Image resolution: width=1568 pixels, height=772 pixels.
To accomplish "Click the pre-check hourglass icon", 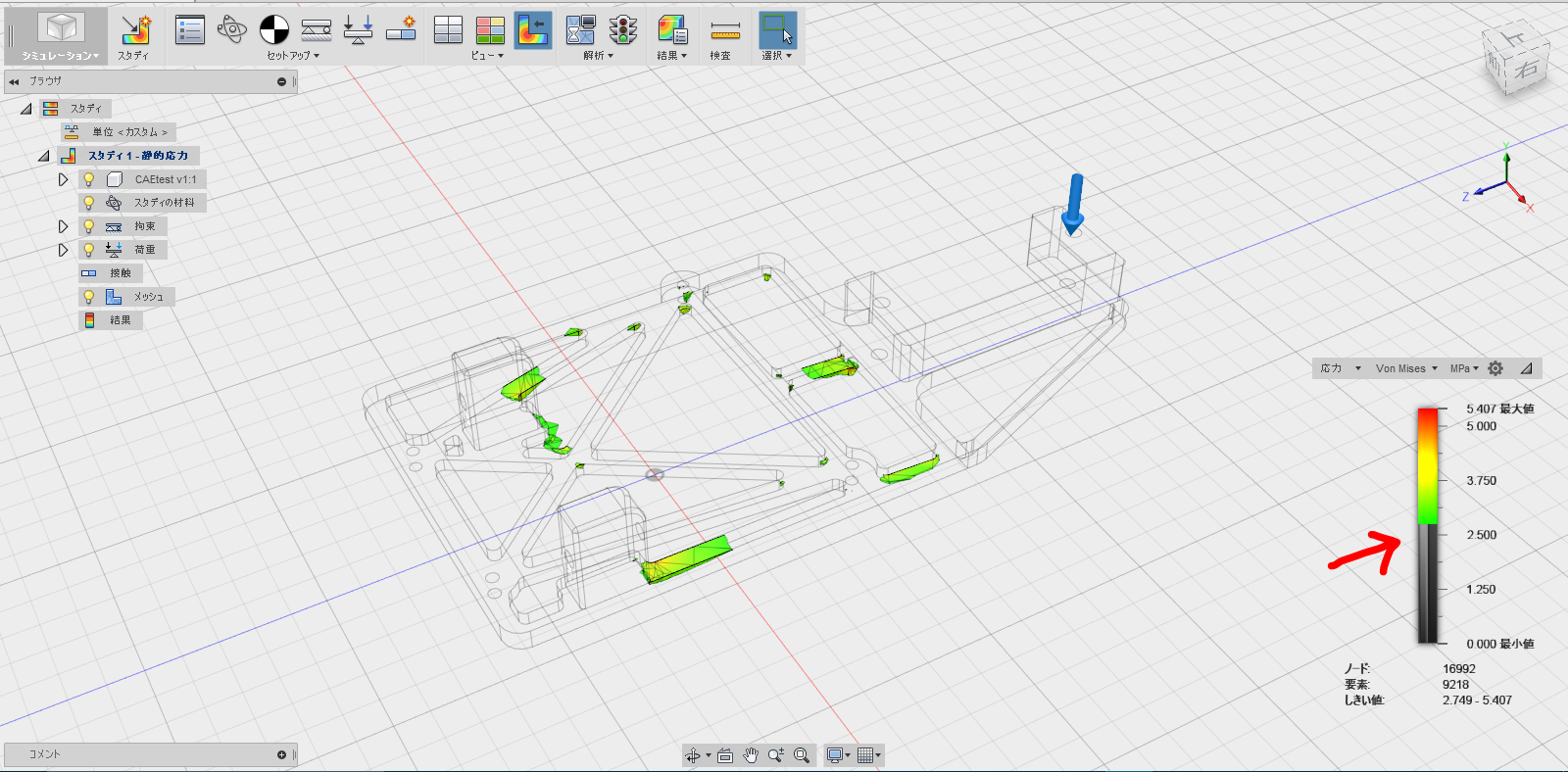I will tap(581, 30).
